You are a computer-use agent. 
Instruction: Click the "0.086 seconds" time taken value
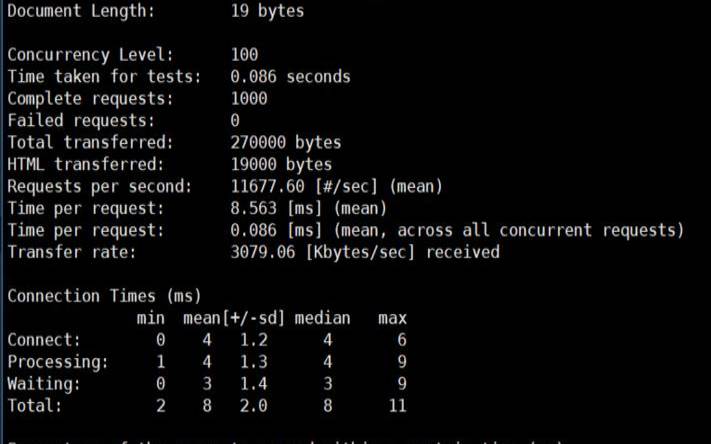coord(290,76)
